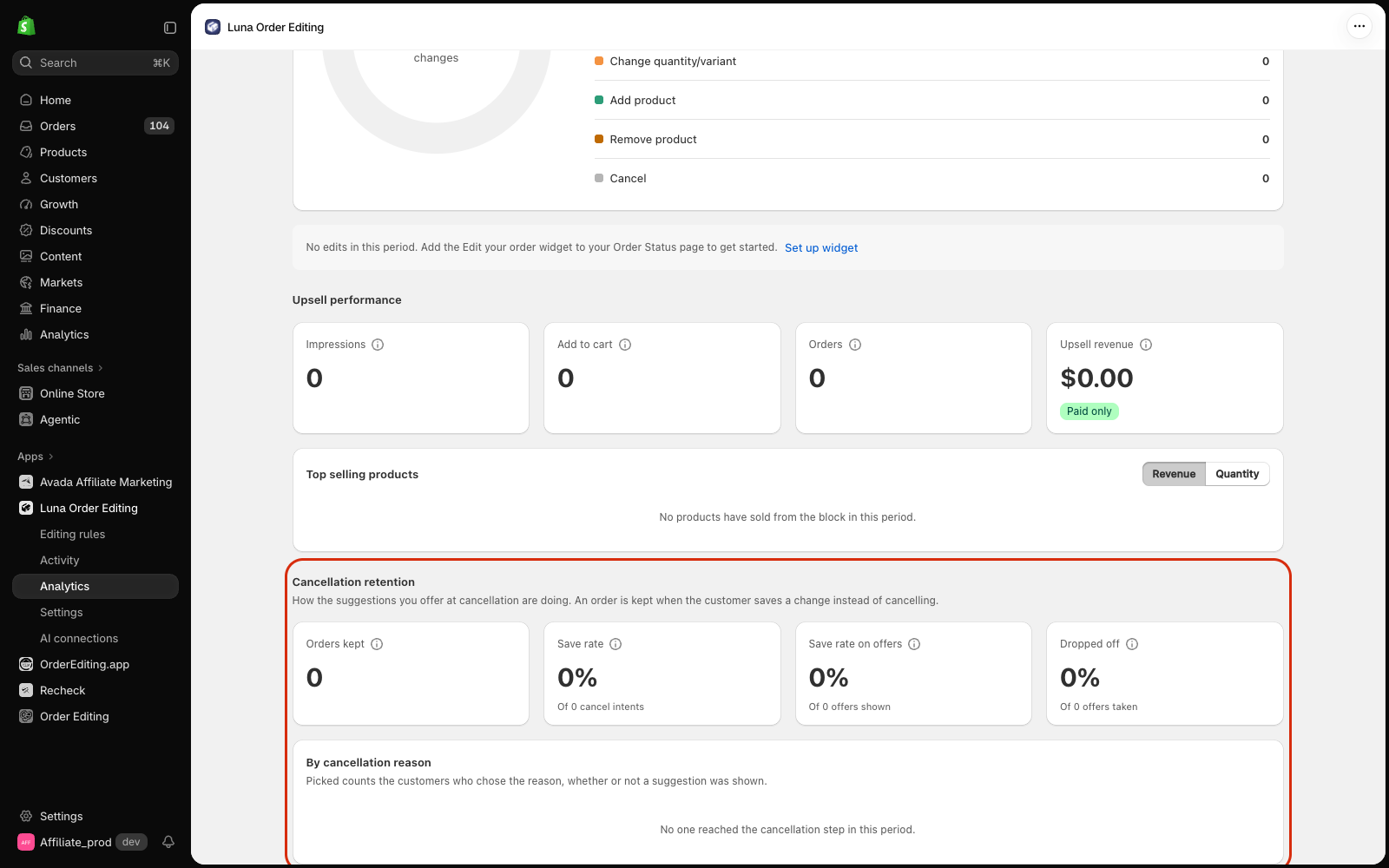
Task: Expand the Sales channels section
Action: (60, 368)
